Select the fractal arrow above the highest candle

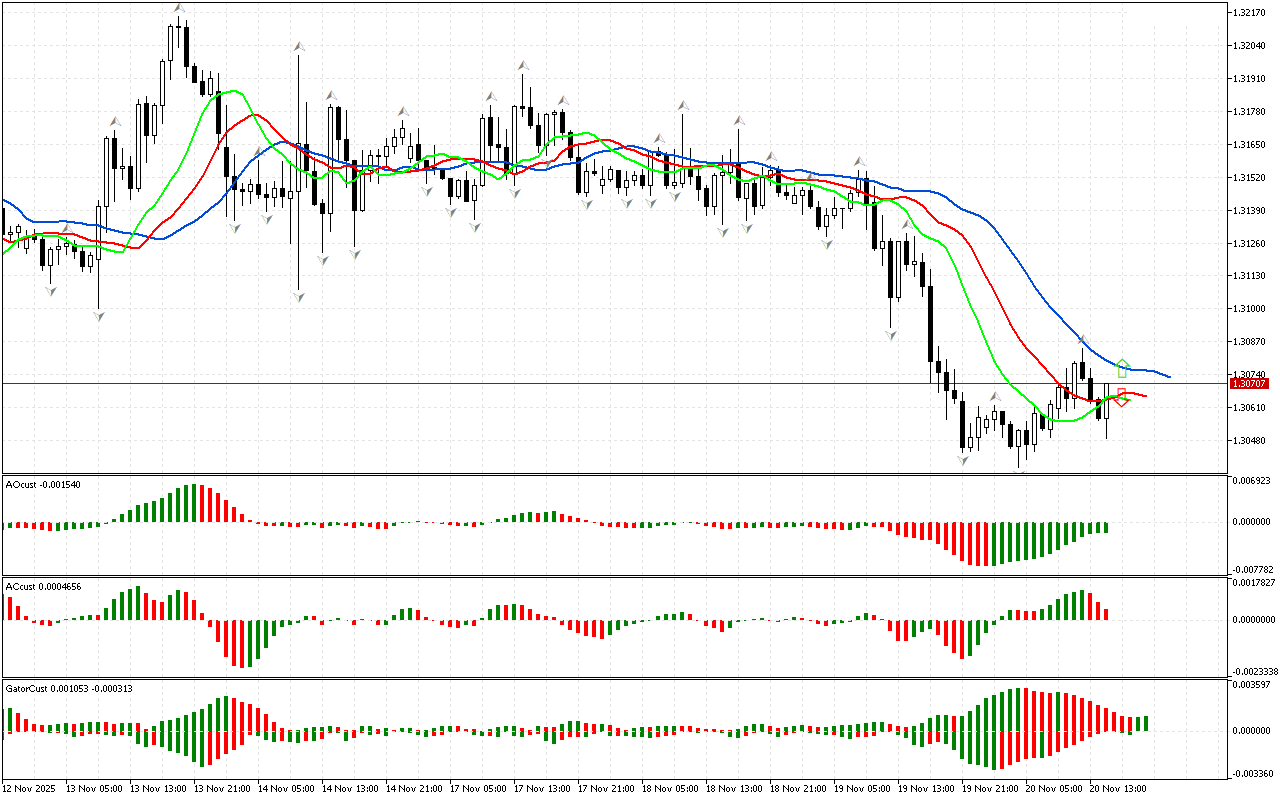point(179,9)
